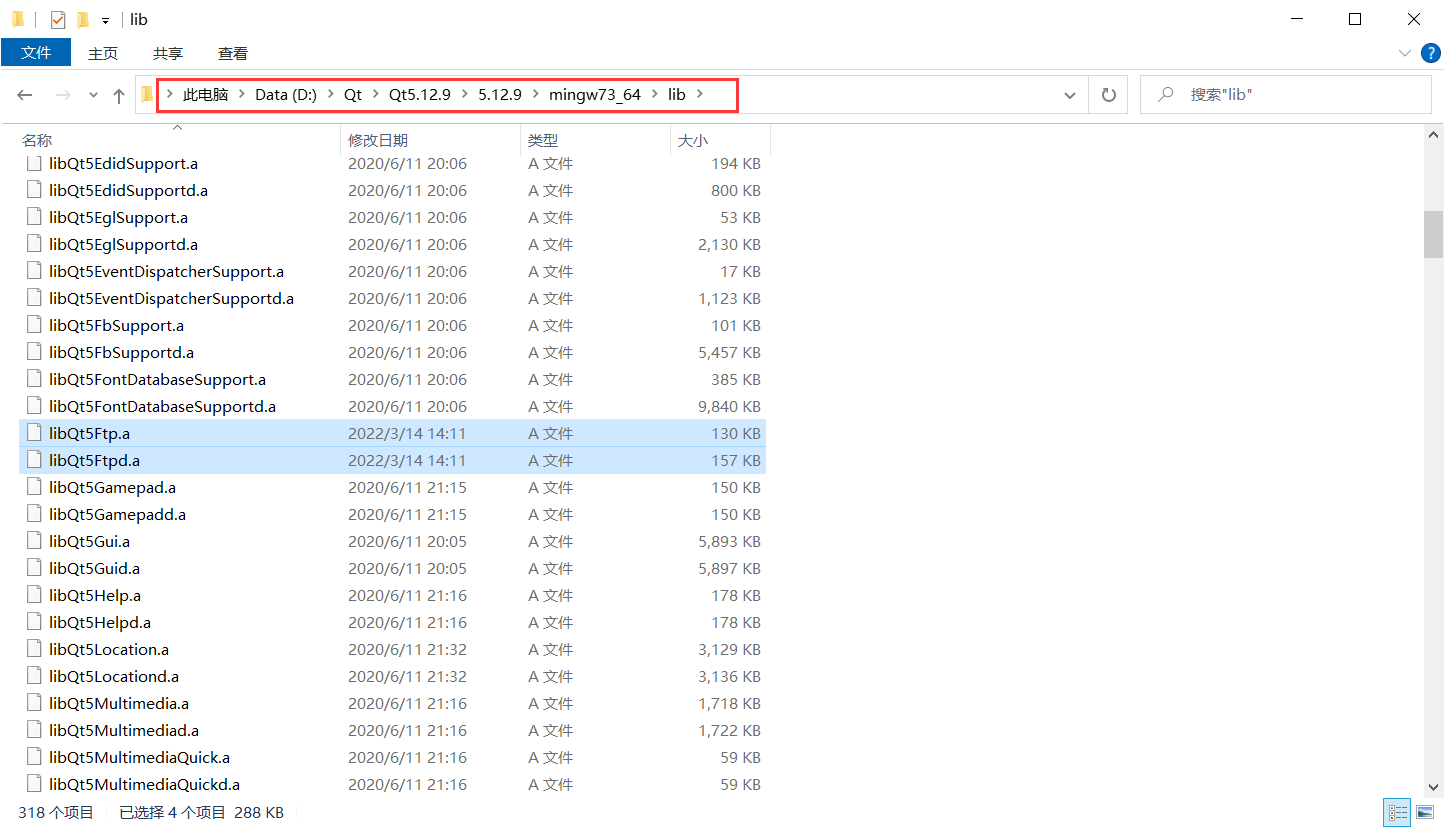Click Qt5.12.9 breadcrumb segment
The width and height of the screenshot is (1445, 828).
420,95
